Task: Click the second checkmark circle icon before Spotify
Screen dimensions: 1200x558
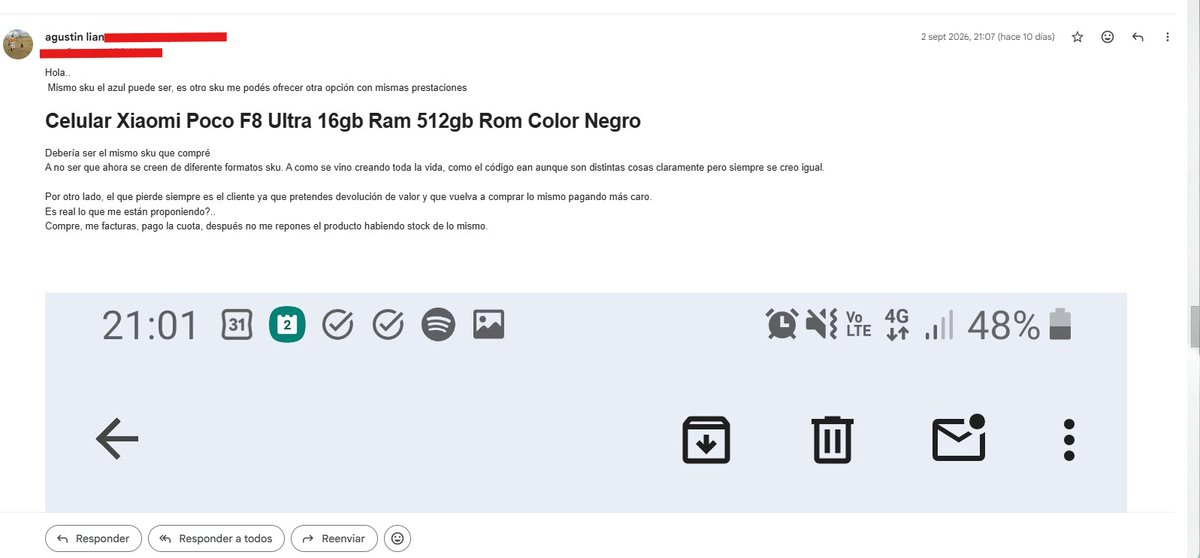Action: [x=388, y=324]
